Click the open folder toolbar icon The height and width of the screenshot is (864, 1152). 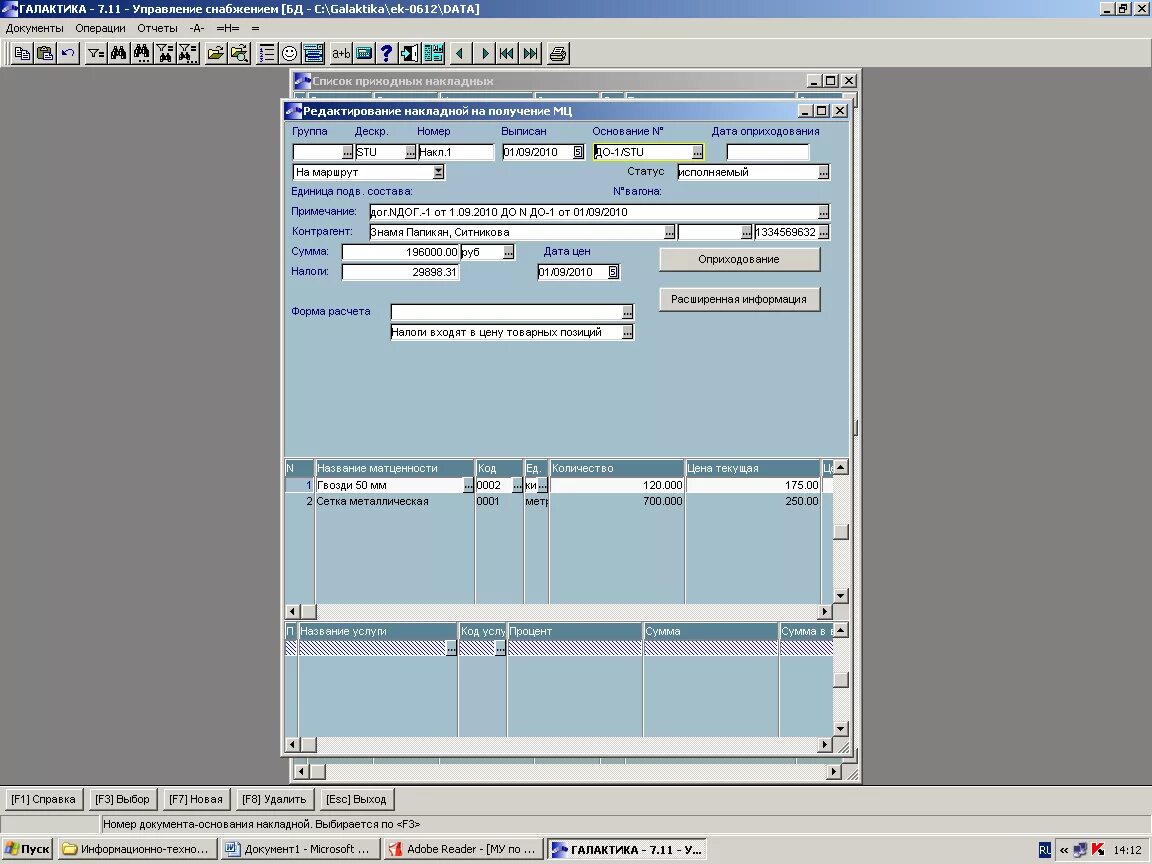[x=215, y=53]
